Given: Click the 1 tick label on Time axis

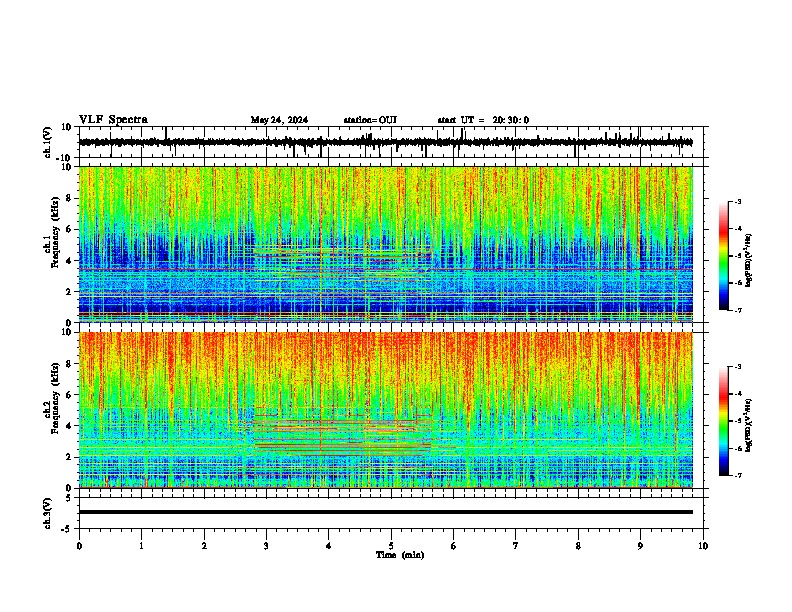Looking at the screenshot, I should pyautogui.click(x=141, y=546).
